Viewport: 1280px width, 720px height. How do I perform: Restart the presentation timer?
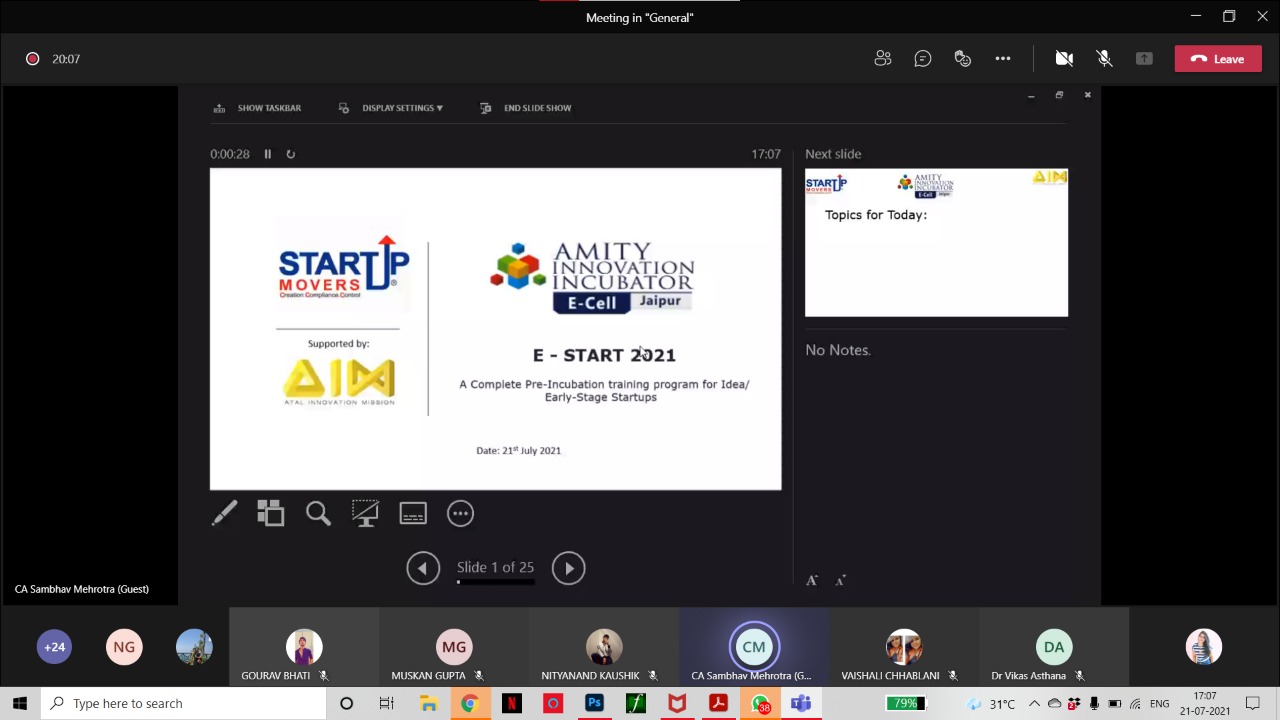pyautogui.click(x=291, y=154)
